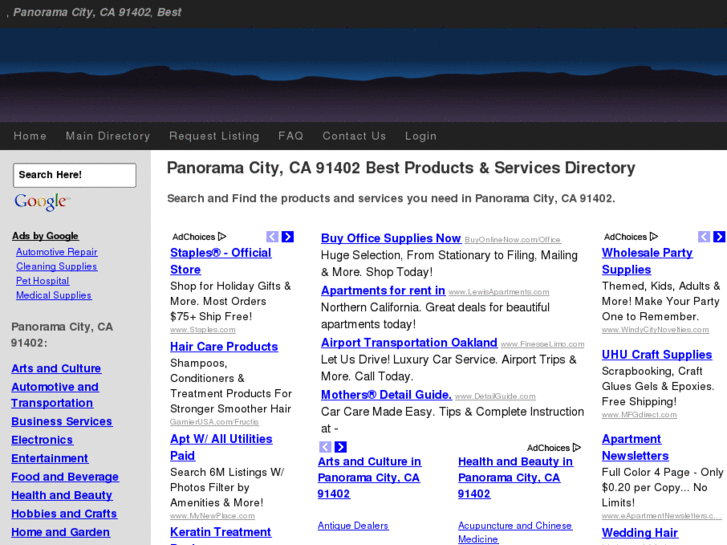Open the Medical Supplies ad link
The image size is (727, 545).
click(54, 295)
